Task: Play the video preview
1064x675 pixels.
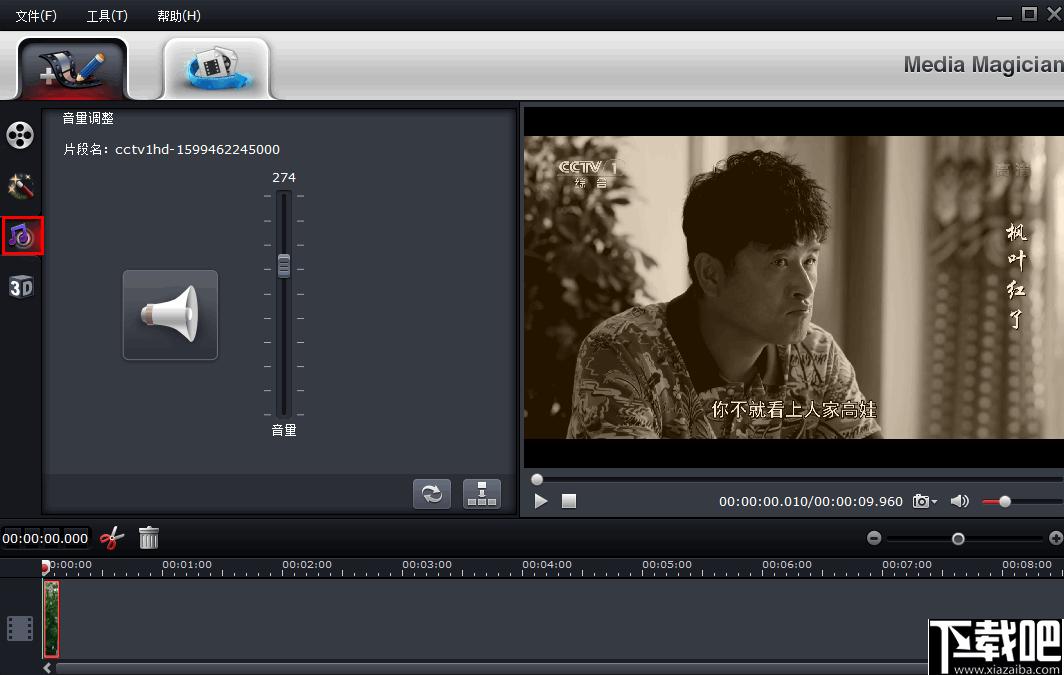Action: 541,501
